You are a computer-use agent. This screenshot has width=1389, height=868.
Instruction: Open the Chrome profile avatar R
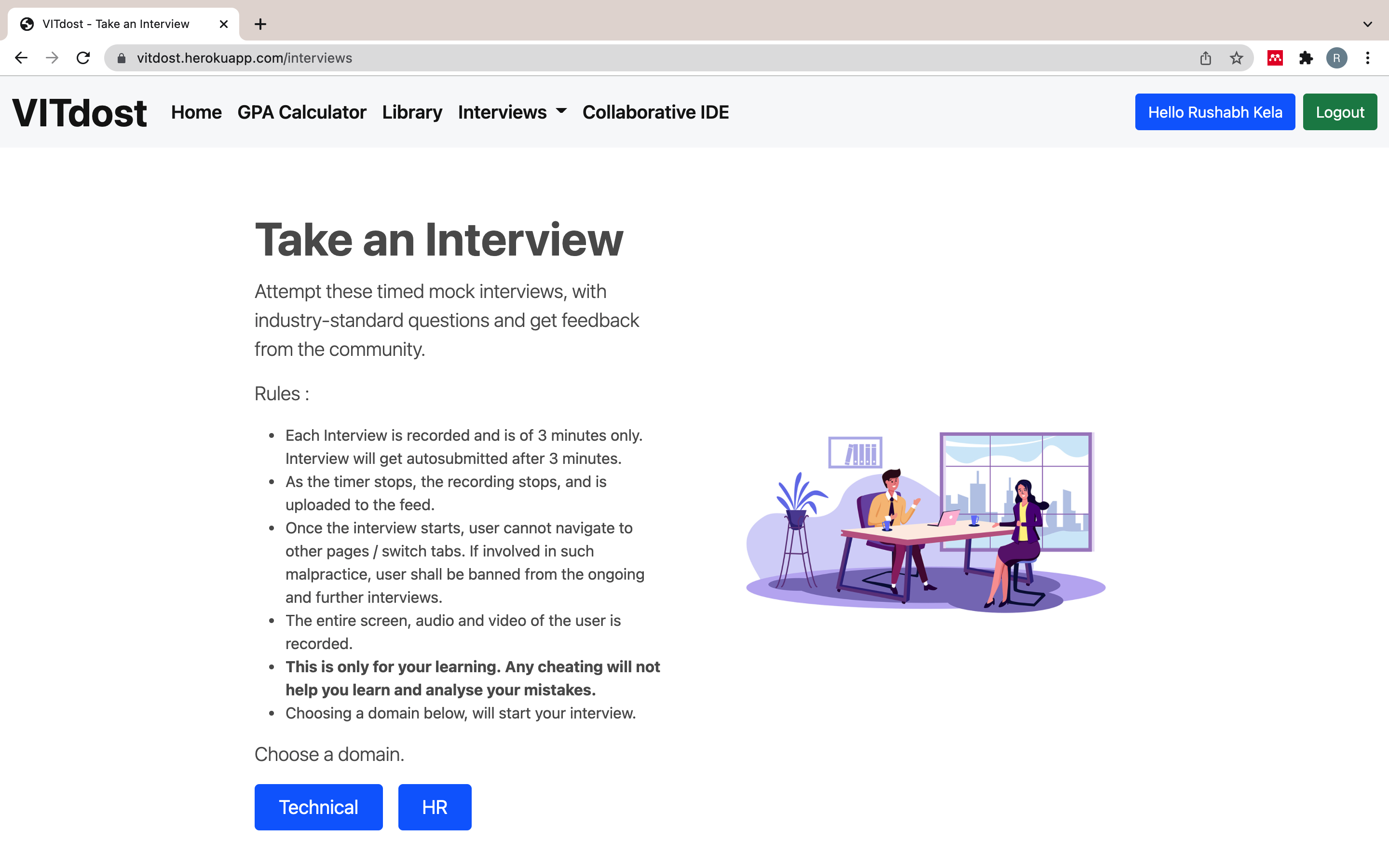click(1337, 58)
